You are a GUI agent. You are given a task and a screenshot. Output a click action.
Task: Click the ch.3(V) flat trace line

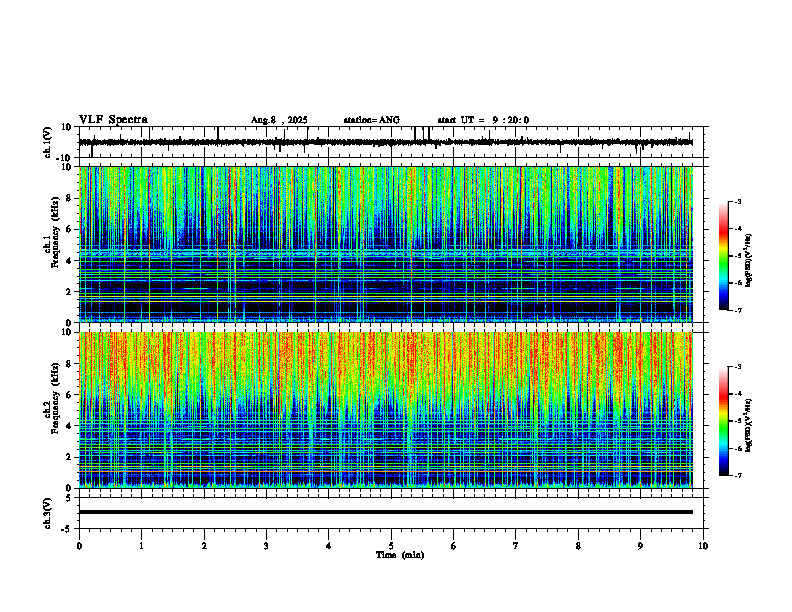(x=385, y=512)
